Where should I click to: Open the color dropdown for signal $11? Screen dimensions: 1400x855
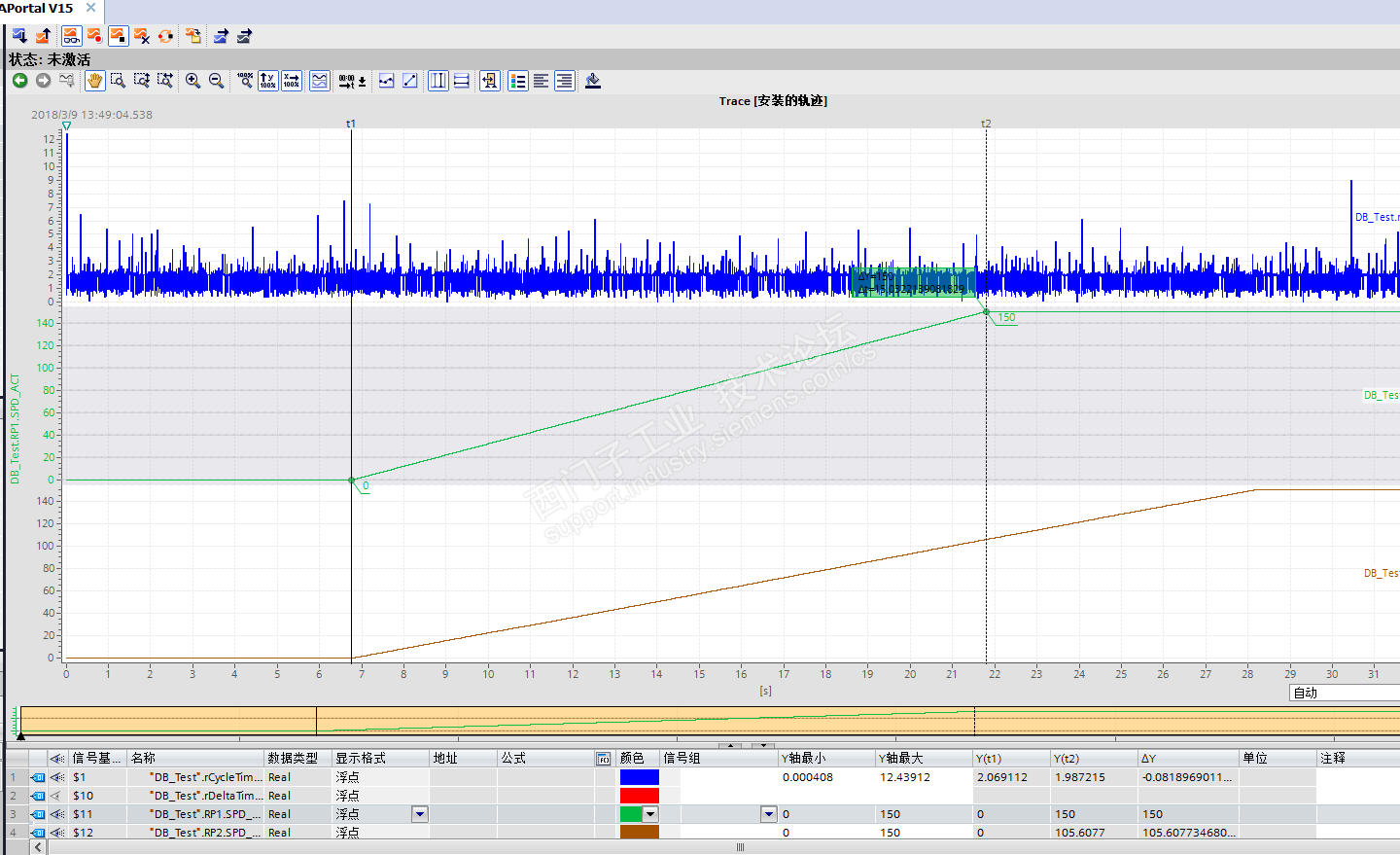tap(650, 814)
